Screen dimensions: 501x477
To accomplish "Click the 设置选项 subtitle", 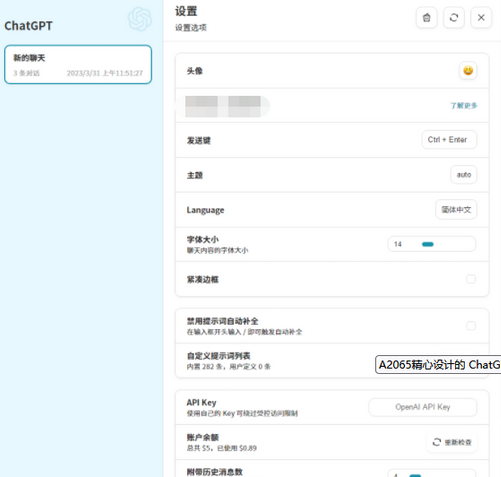I will (x=191, y=28).
